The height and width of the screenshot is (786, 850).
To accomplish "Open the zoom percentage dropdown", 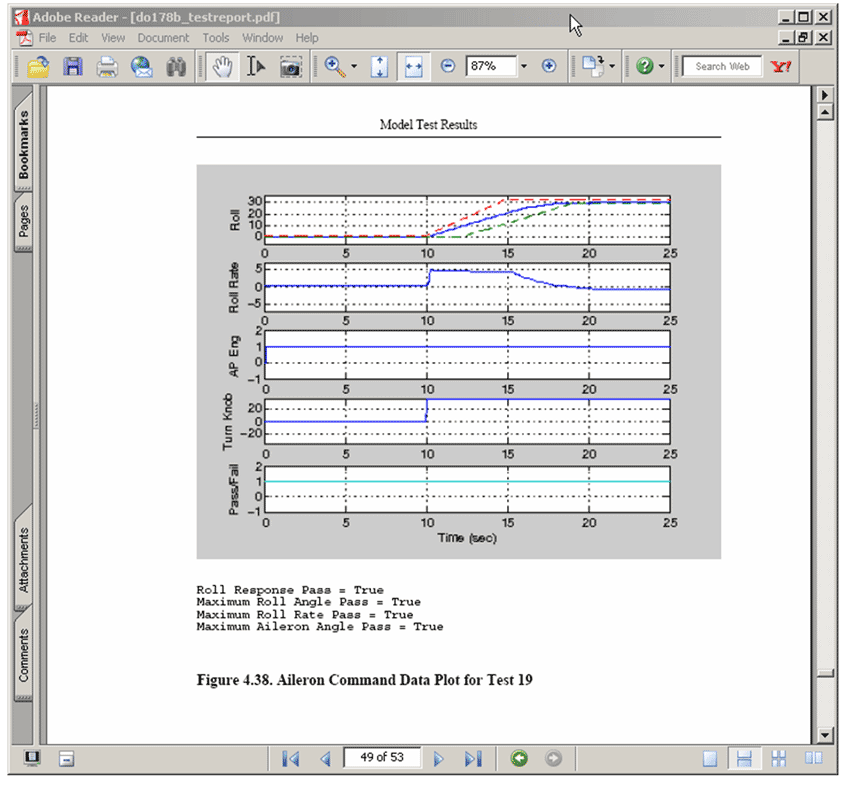I will (x=523, y=66).
